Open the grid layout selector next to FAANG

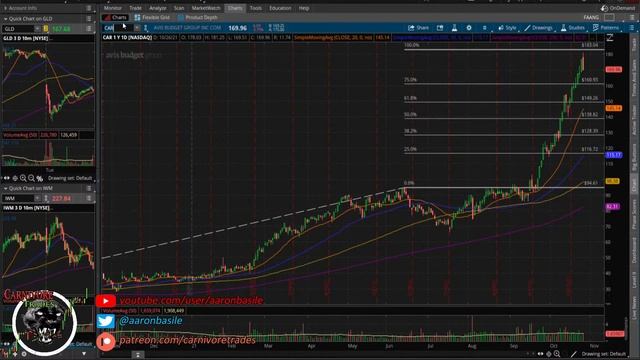click(x=609, y=18)
